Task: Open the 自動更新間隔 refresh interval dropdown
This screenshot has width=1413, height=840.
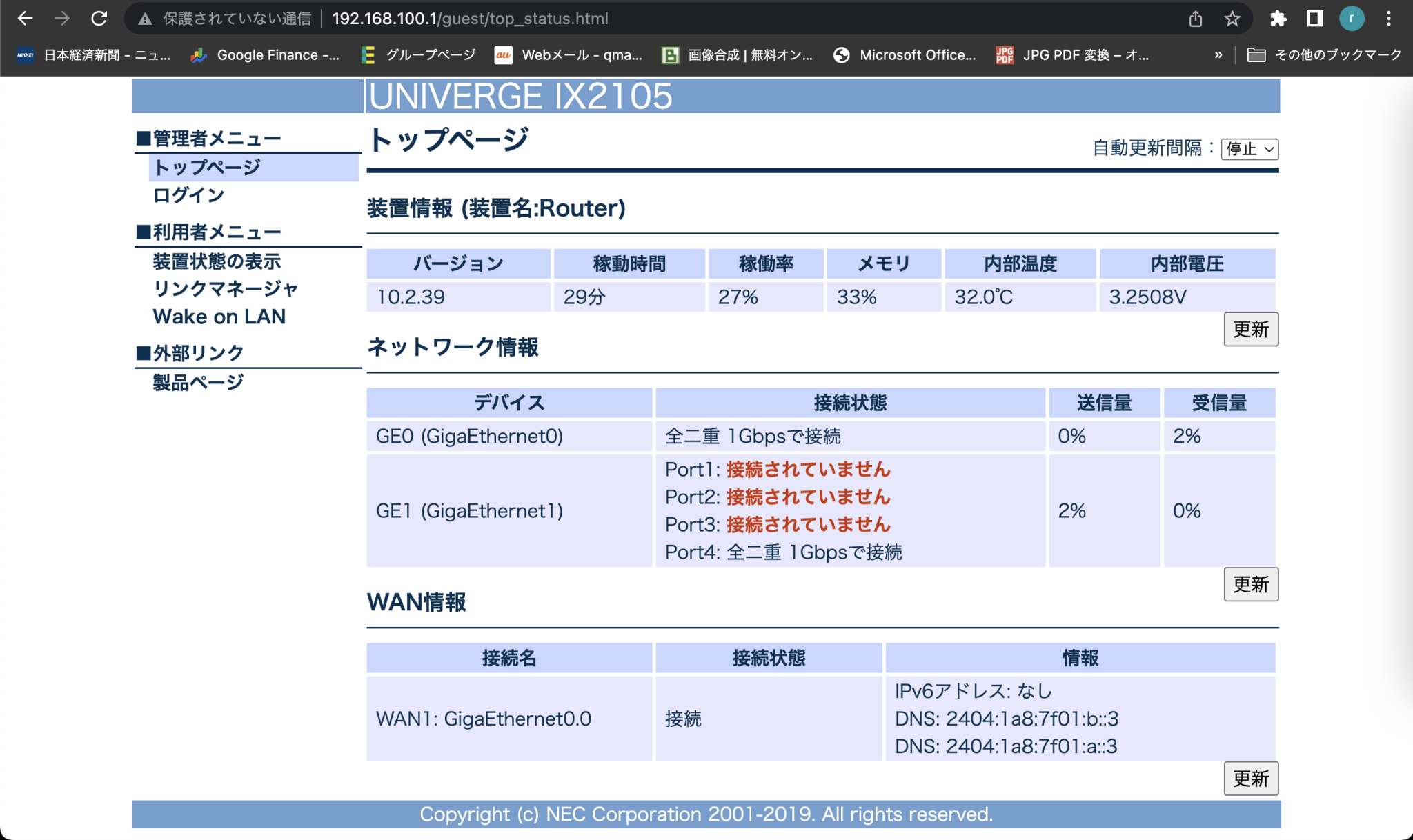Action: tap(1250, 149)
